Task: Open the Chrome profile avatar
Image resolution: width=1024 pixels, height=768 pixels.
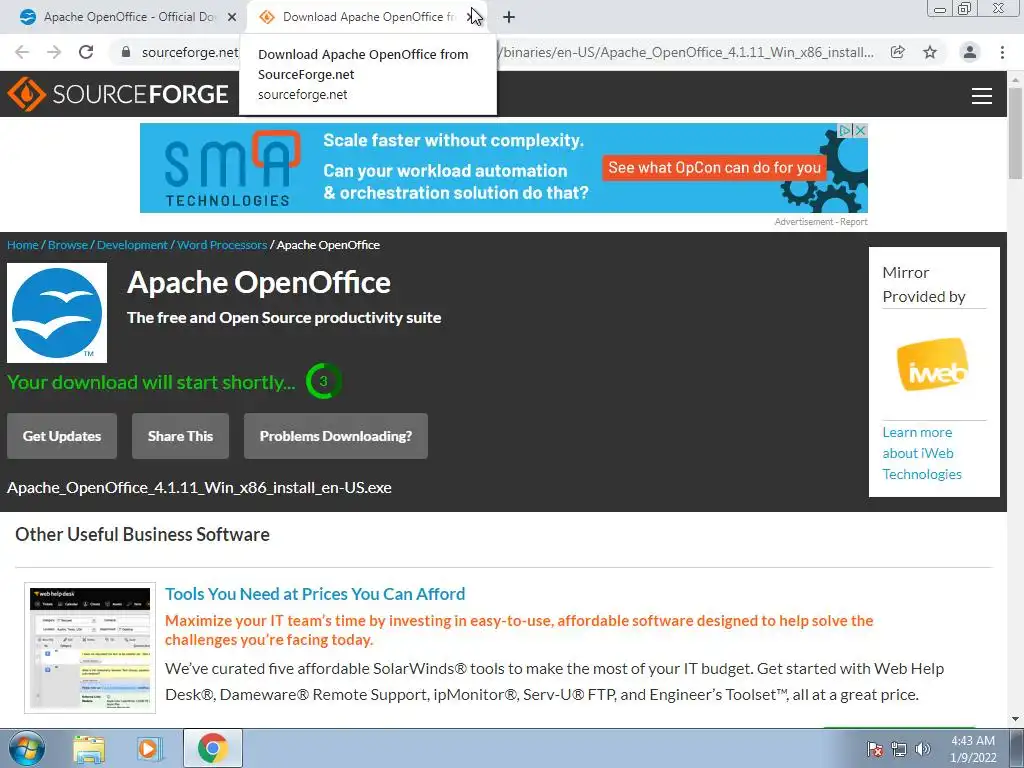Action: point(970,52)
